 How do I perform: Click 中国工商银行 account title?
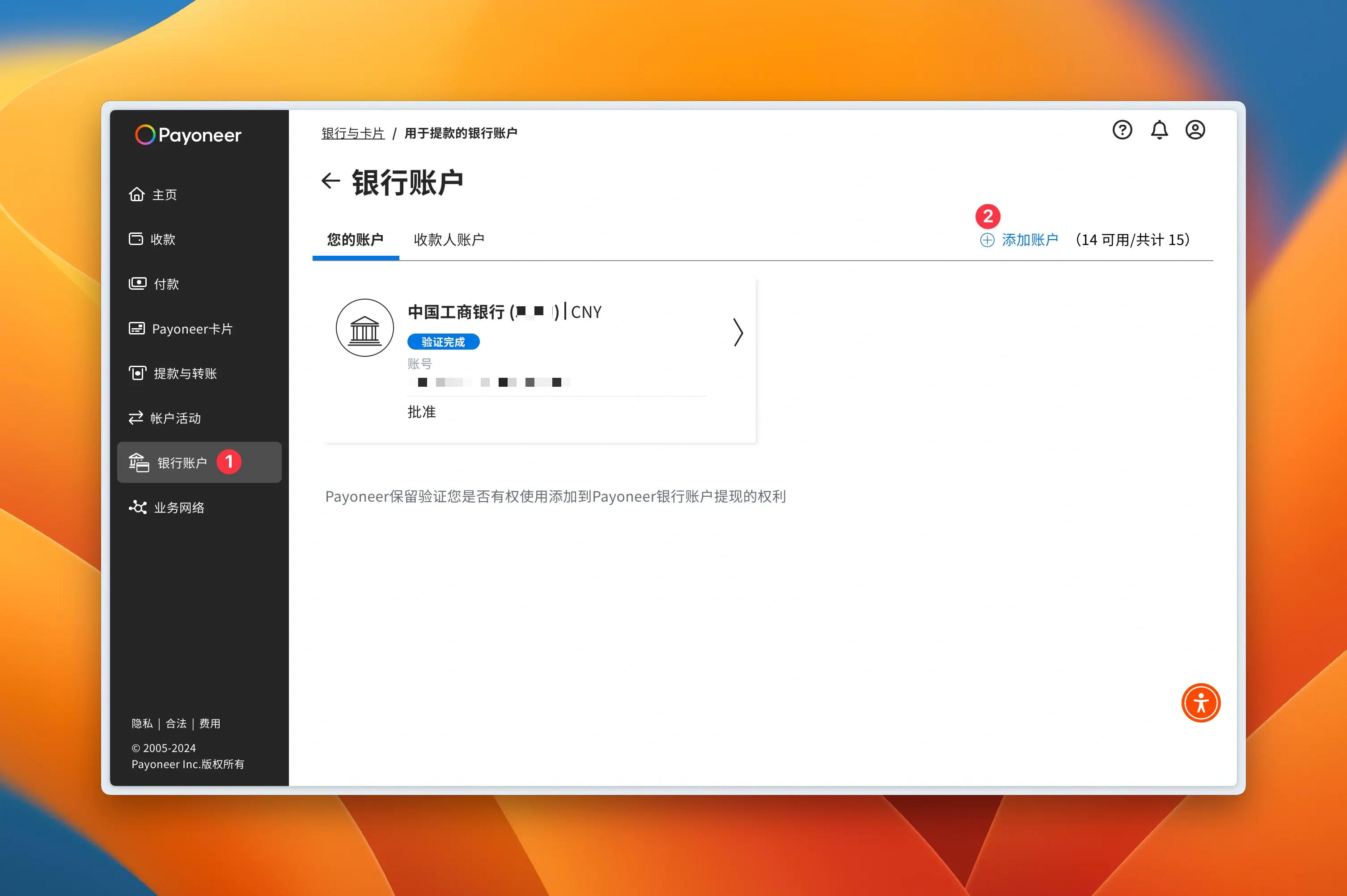click(x=457, y=312)
